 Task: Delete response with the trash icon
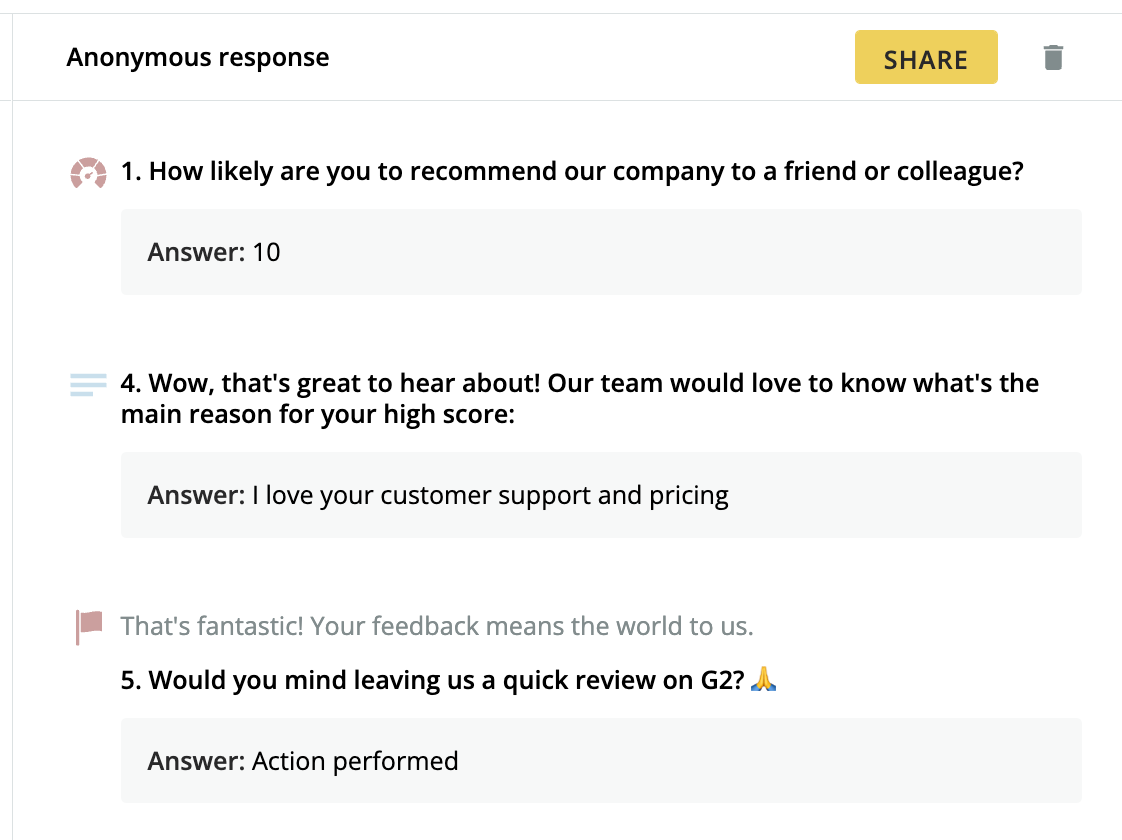tap(1053, 57)
